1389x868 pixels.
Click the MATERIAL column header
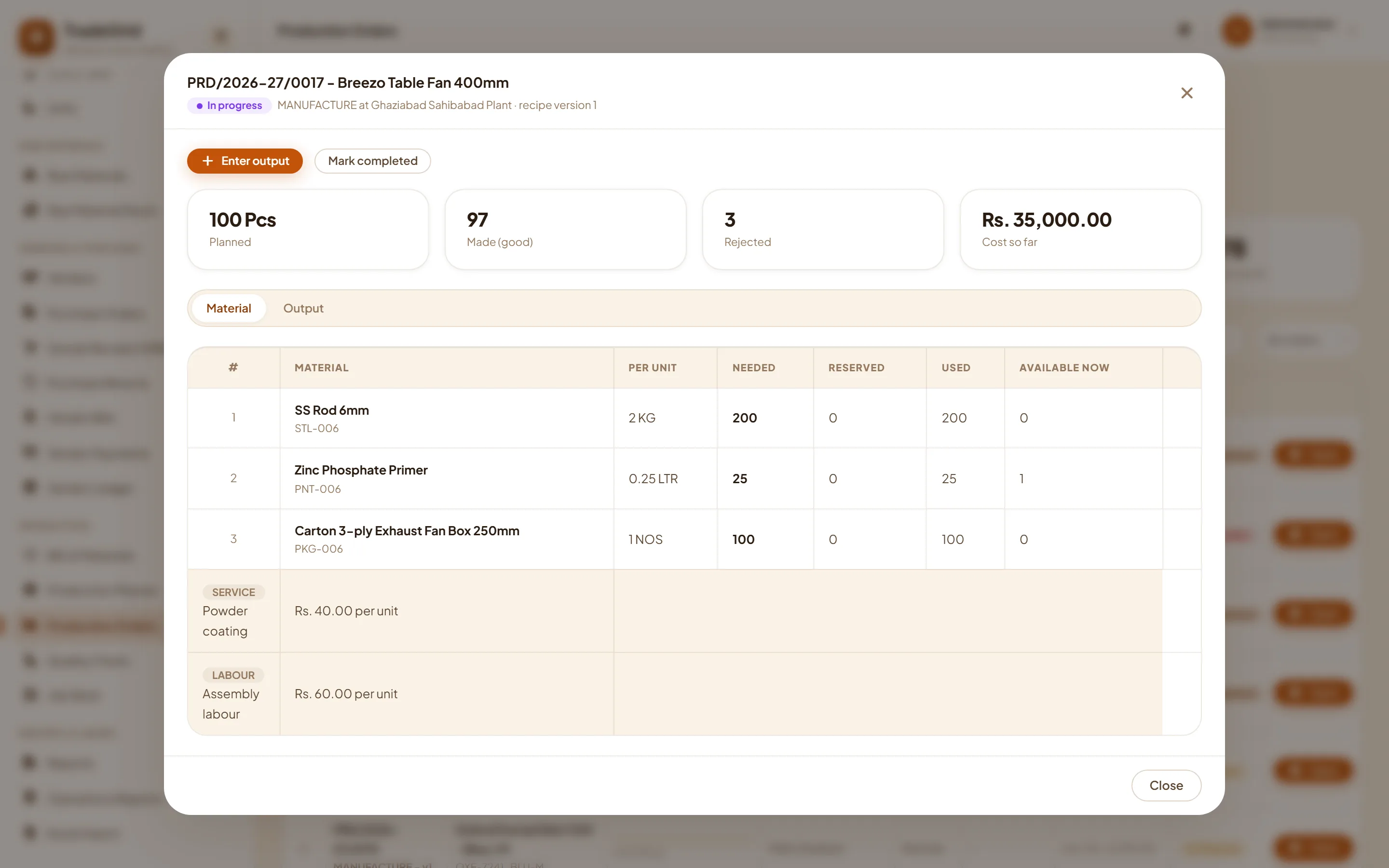(x=321, y=368)
